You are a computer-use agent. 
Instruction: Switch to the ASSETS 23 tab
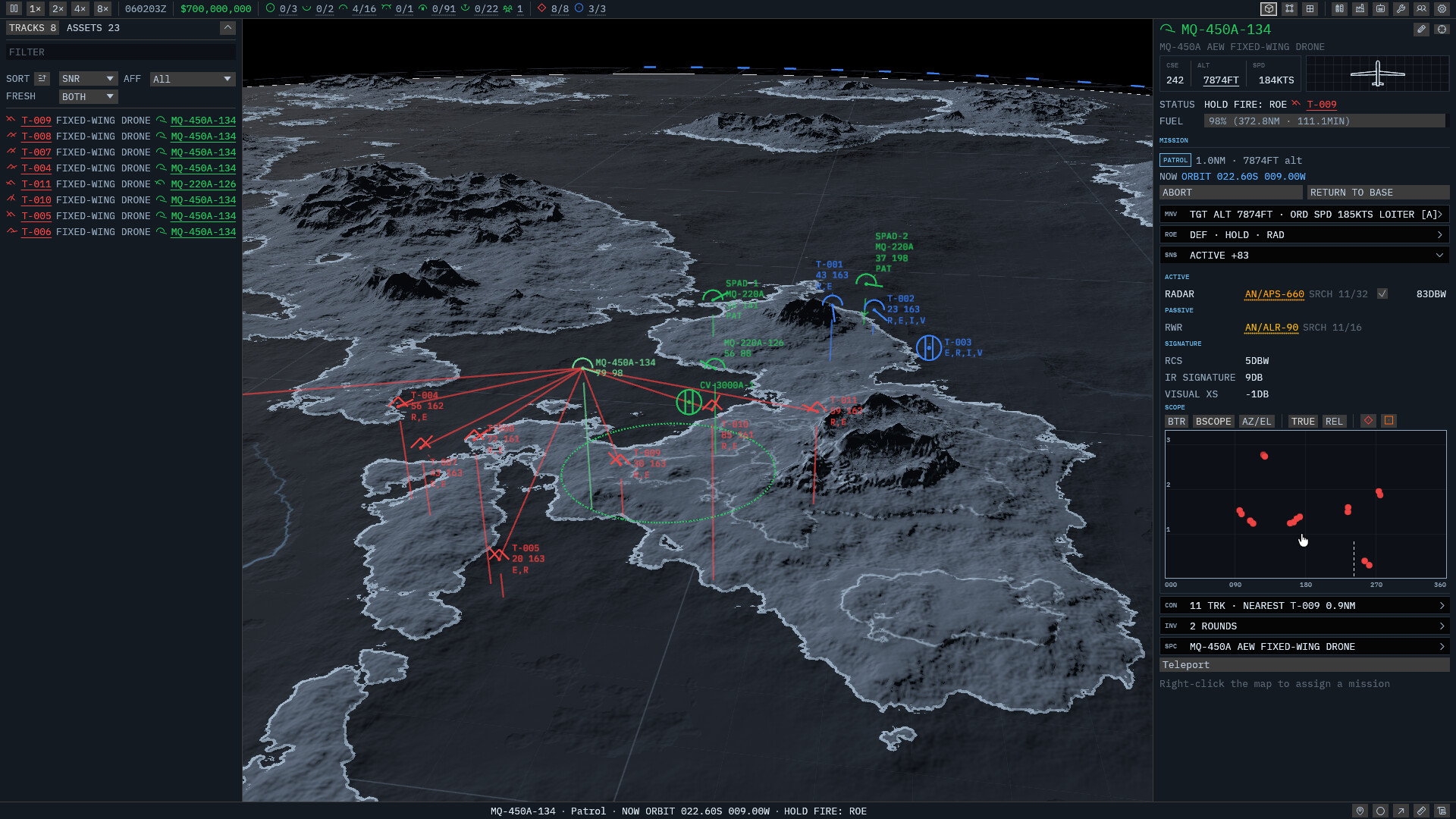coord(93,28)
